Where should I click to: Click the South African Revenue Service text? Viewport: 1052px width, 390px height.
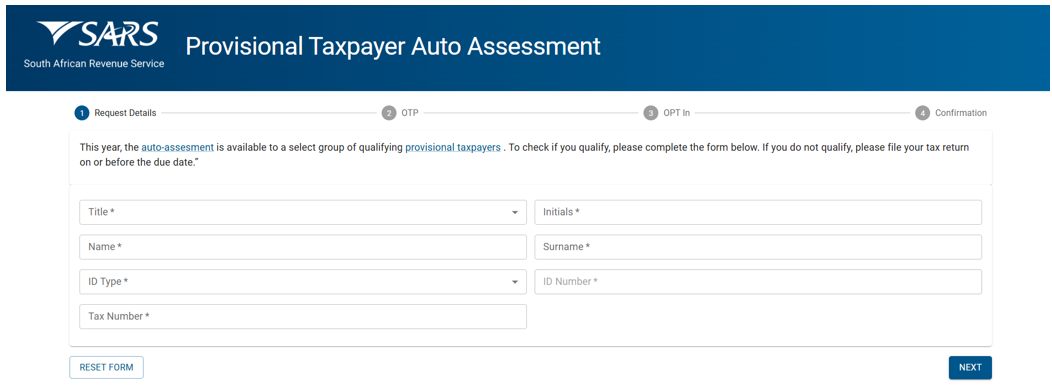click(94, 64)
